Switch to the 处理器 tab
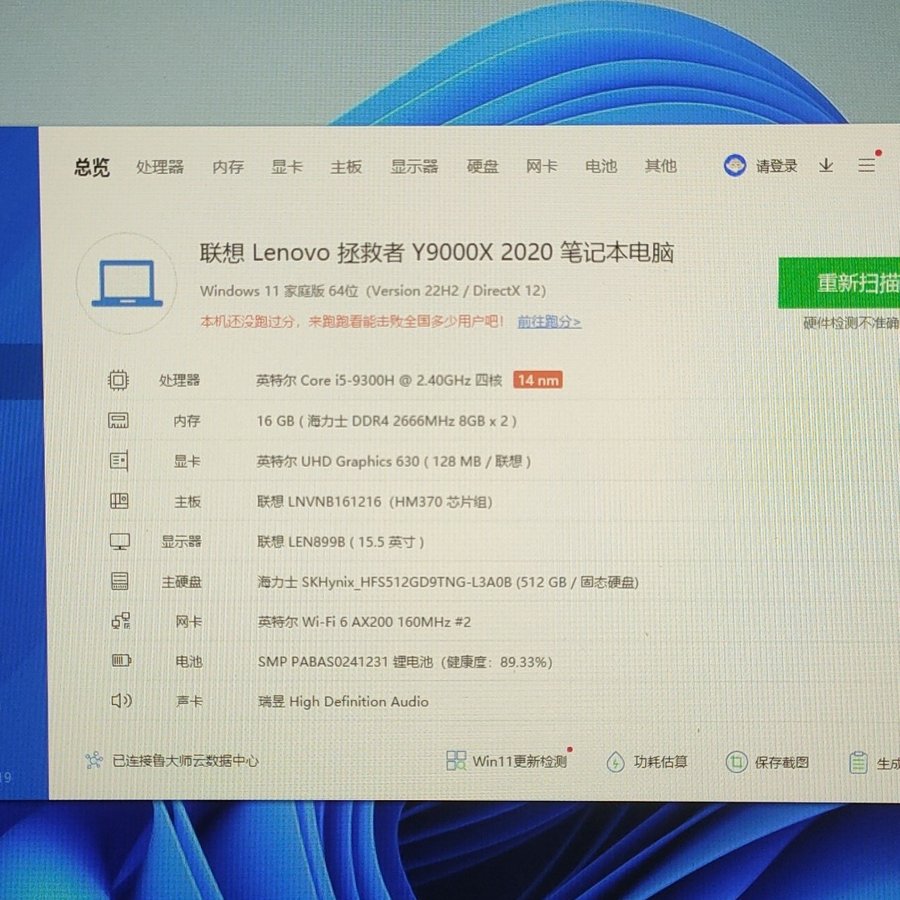Screen dimensions: 900x900 pos(160,167)
